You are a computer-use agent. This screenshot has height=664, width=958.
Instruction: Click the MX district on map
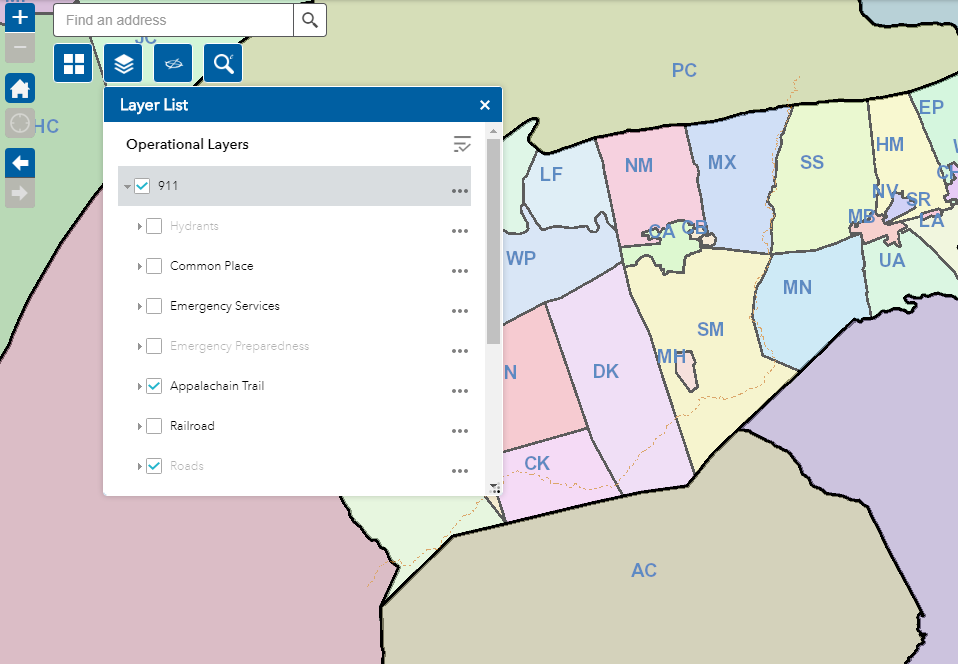(x=722, y=162)
